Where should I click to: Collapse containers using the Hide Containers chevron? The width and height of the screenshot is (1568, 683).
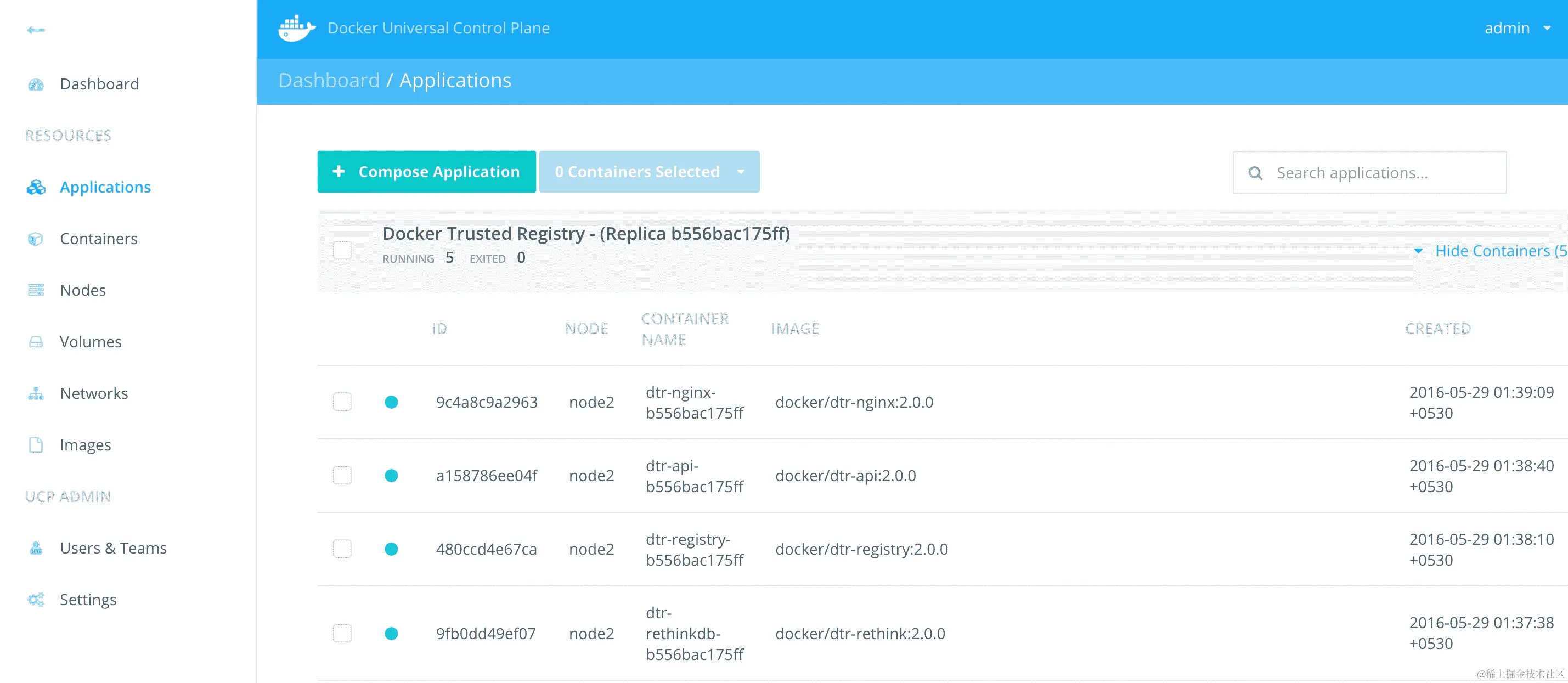click(x=1419, y=251)
